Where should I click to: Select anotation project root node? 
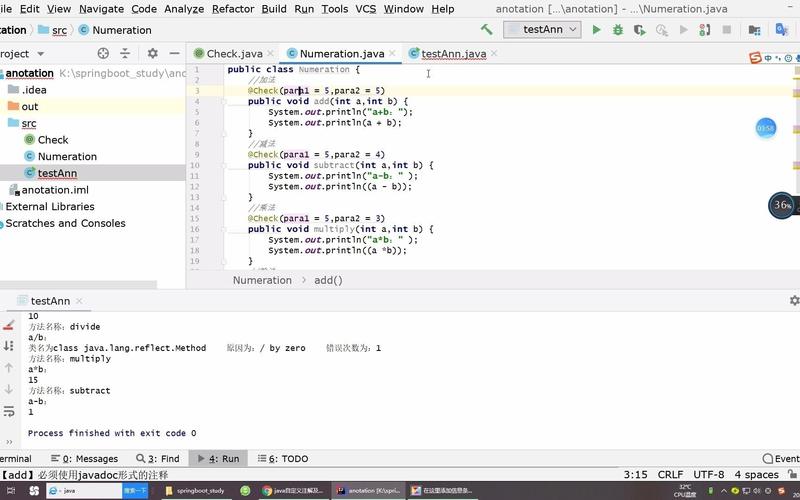[x=29, y=73]
